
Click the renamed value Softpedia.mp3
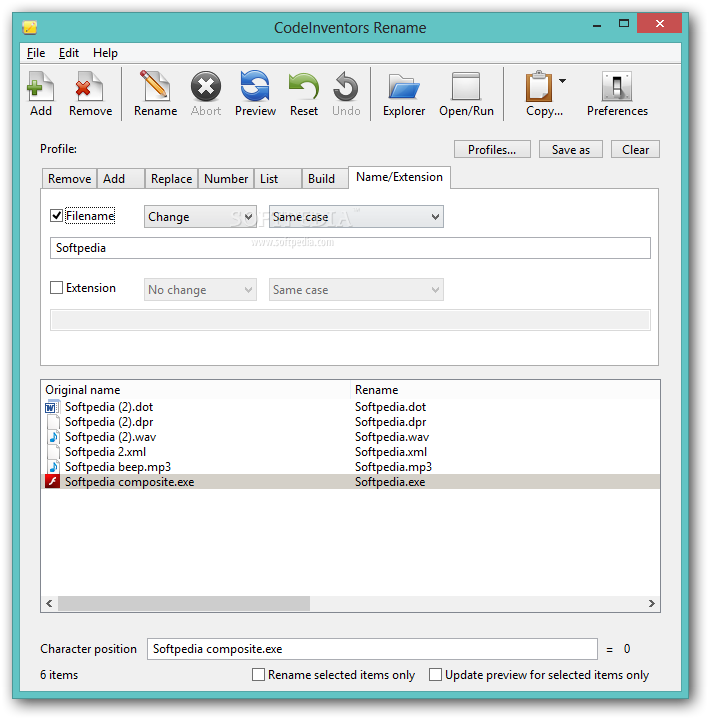click(x=393, y=466)
